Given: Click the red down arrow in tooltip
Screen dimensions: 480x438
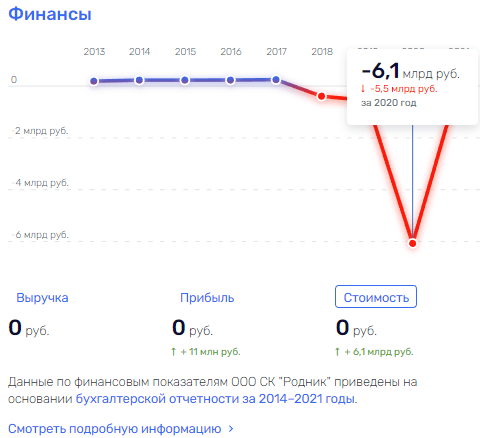Looking at the screenshot, I should click(x=363, y=89).
